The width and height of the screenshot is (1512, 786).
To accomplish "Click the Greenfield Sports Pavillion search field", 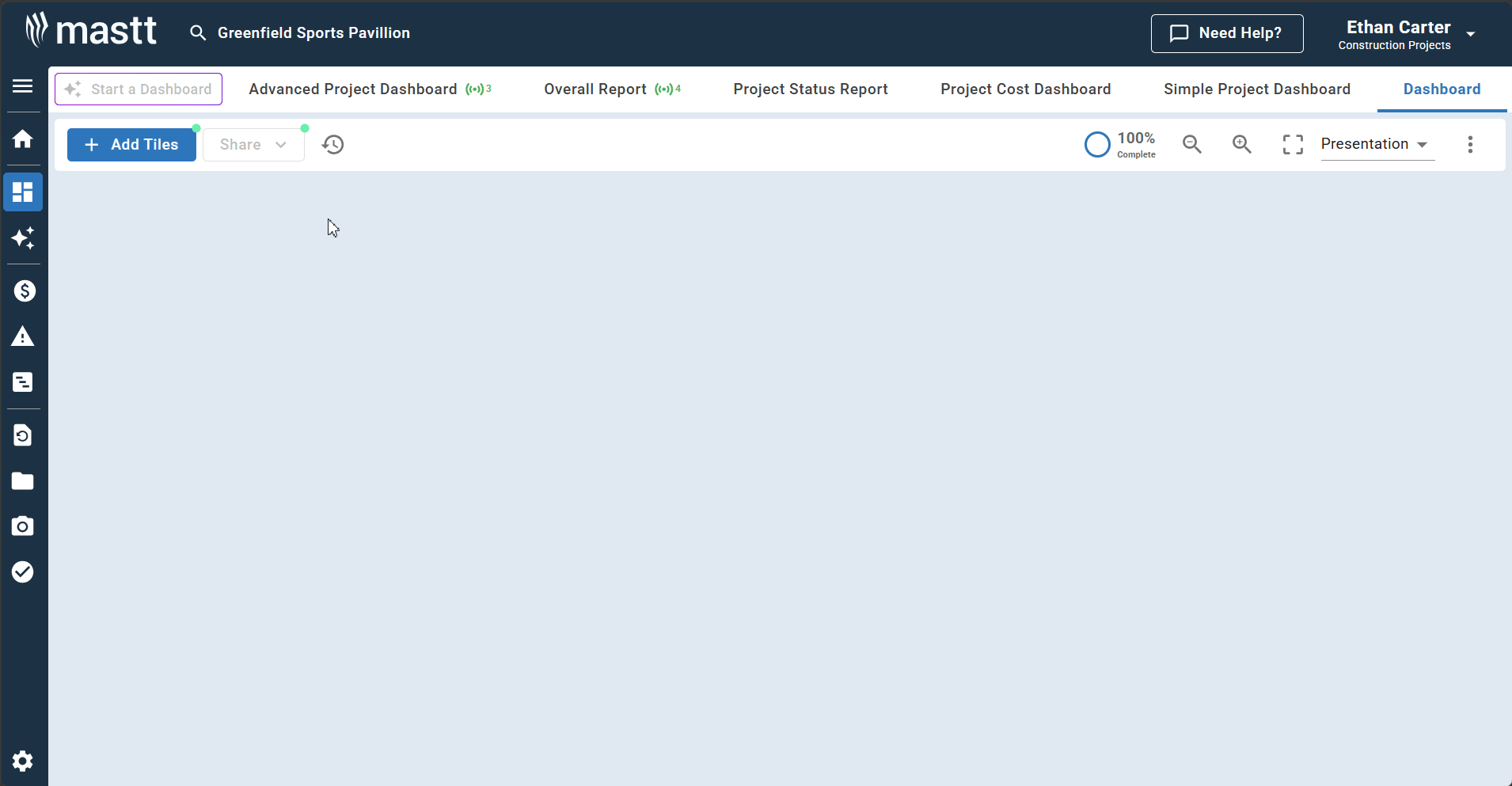I will tap(313, 33).
